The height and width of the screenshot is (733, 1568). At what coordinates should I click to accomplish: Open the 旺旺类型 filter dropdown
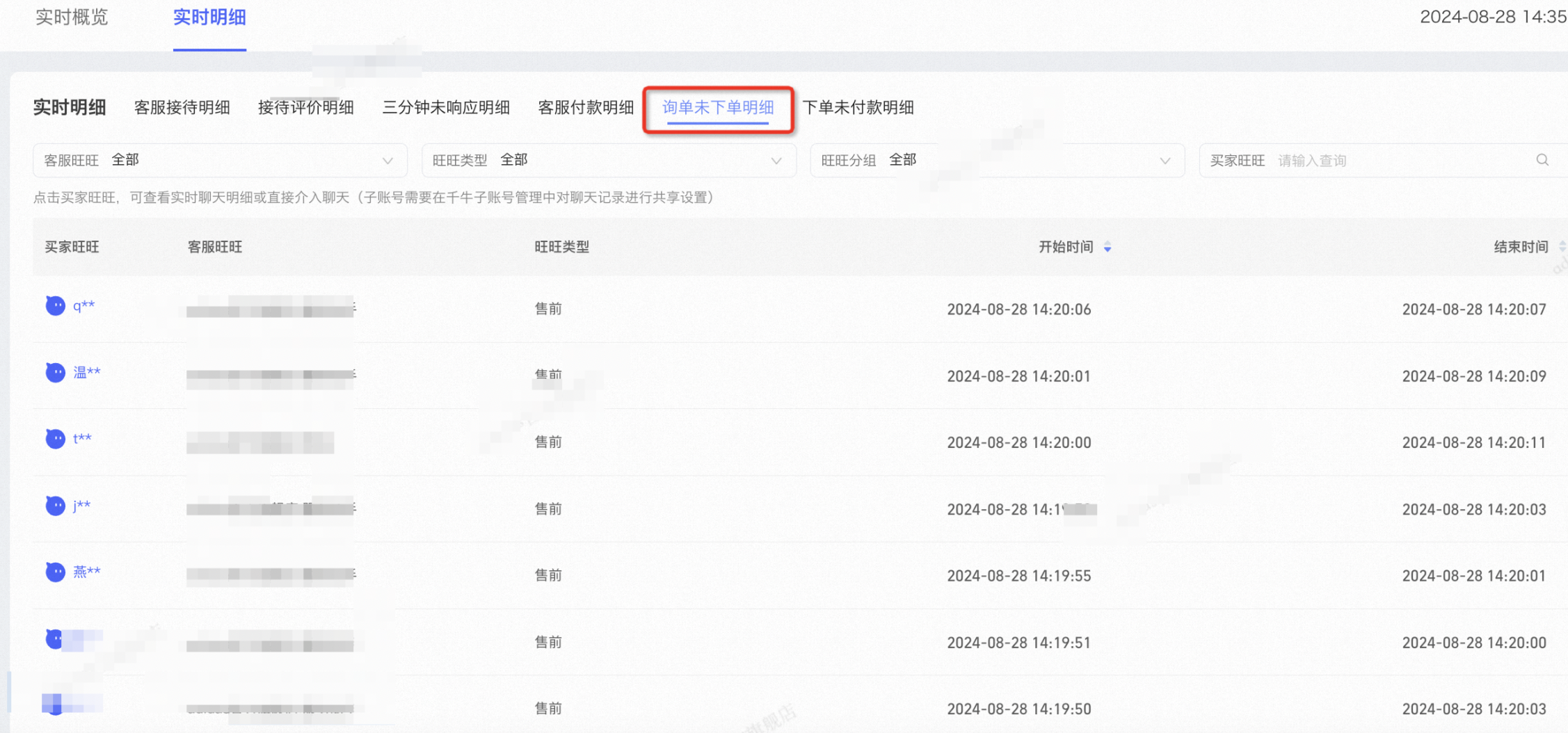pyautogui.click(x=609, y=160)
